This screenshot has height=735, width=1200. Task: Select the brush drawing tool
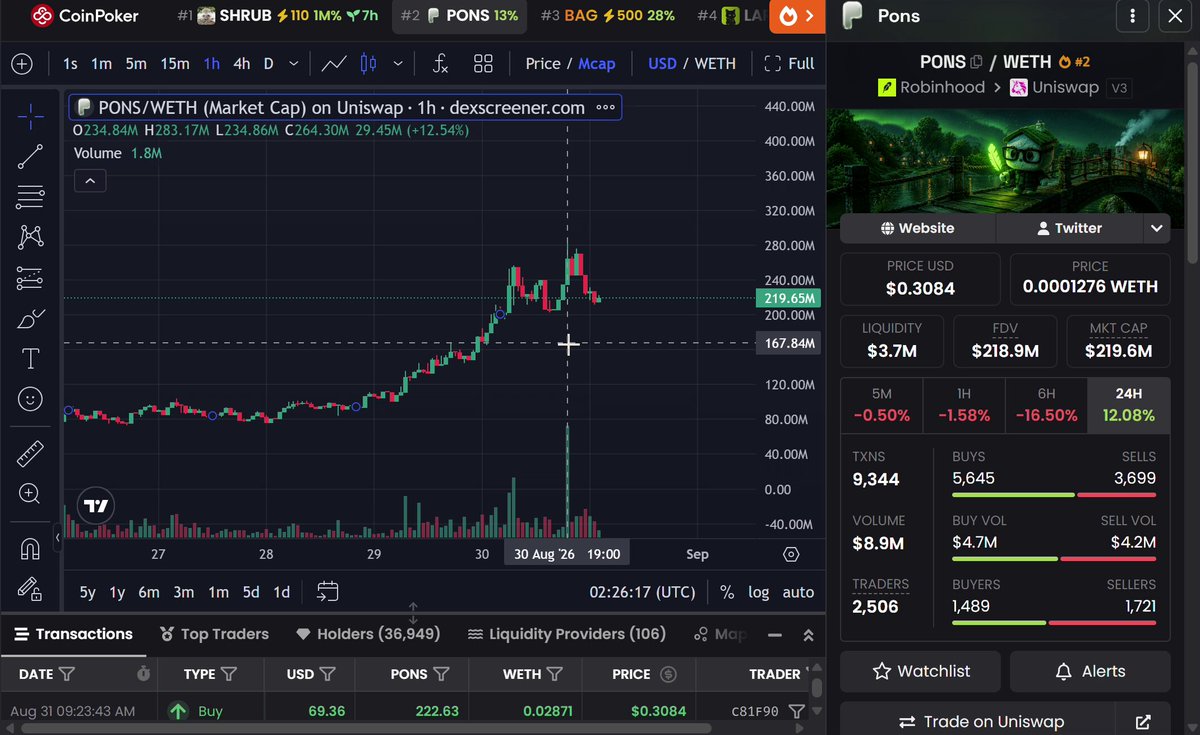[30, 319]
